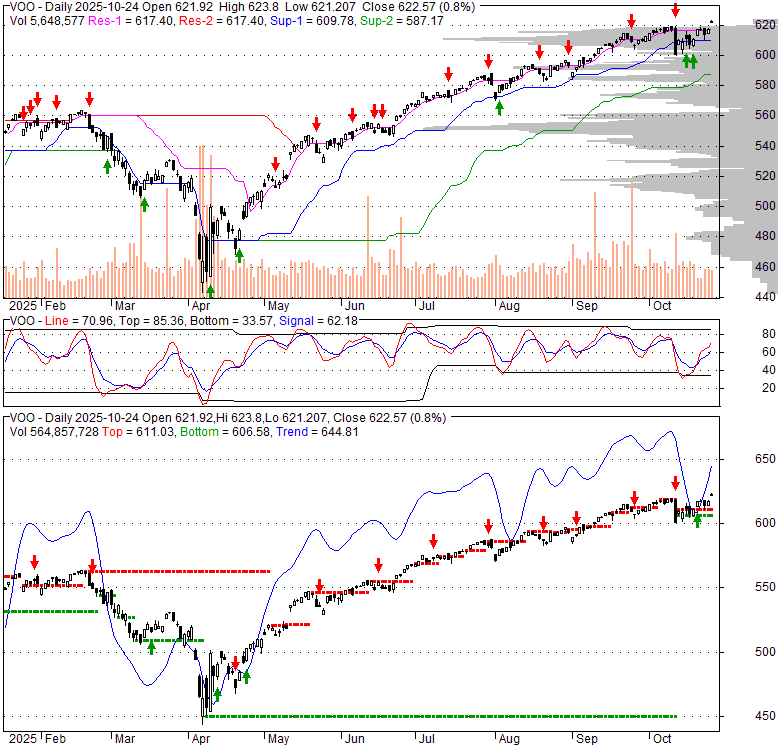Screen dimensions: 780x745
Task: Click the 650 price axis label
Action: pos(765,459)
